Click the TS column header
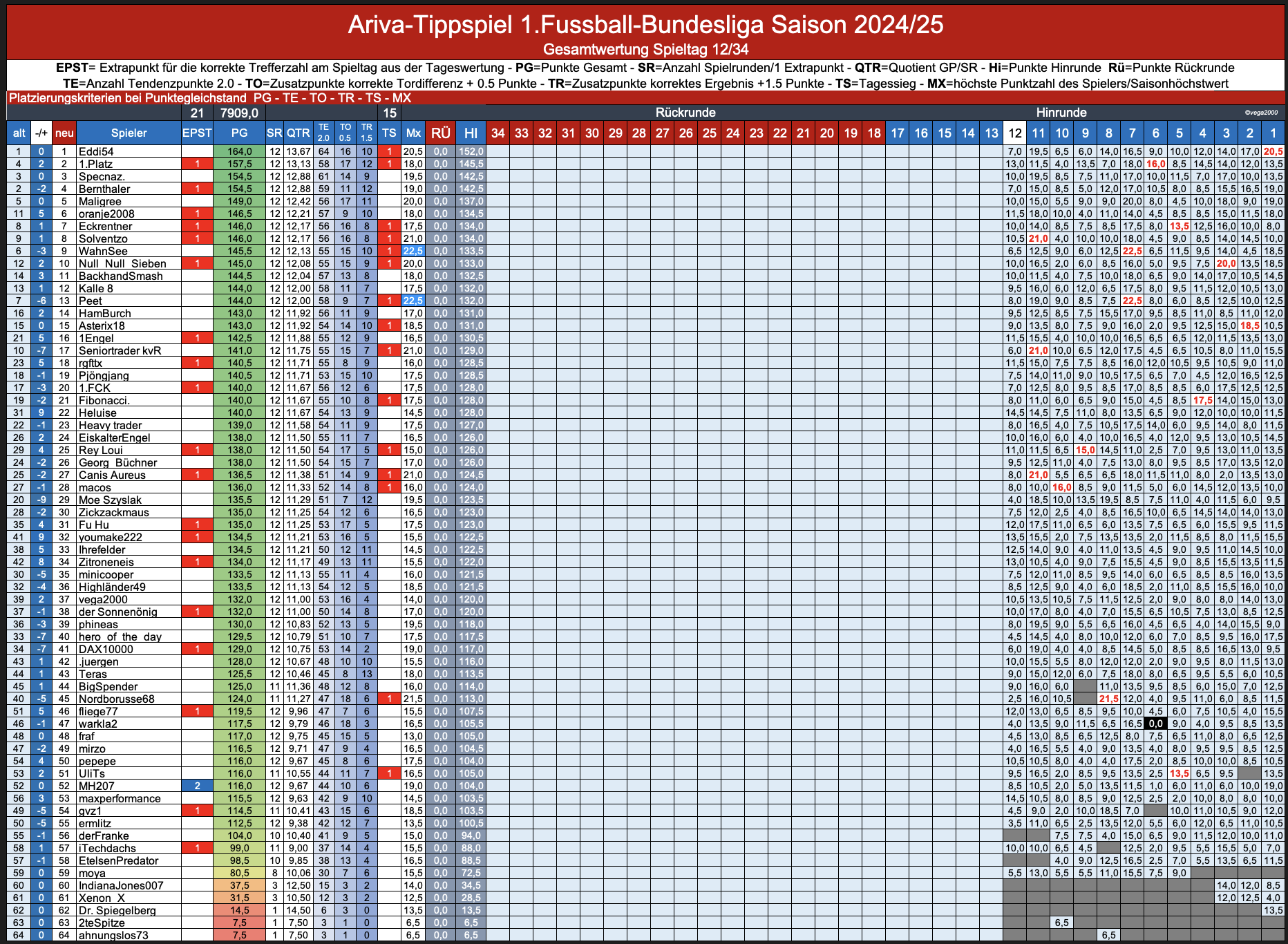 click(x=389, y=133)
